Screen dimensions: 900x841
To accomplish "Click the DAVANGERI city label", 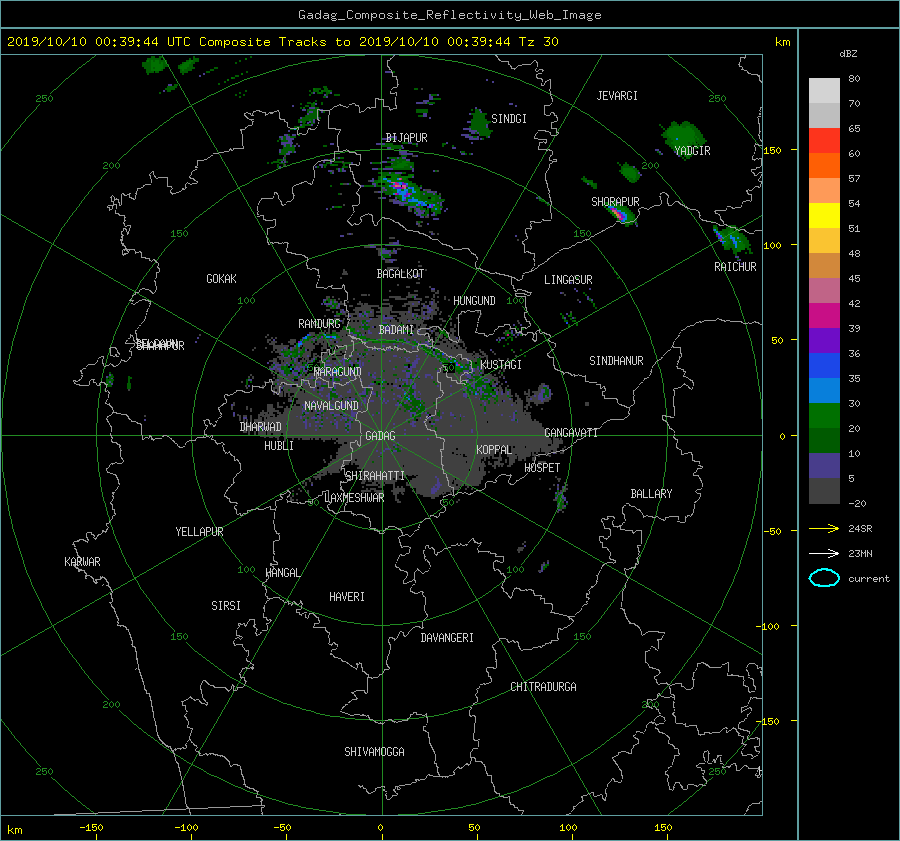I will tap(447, 638).
